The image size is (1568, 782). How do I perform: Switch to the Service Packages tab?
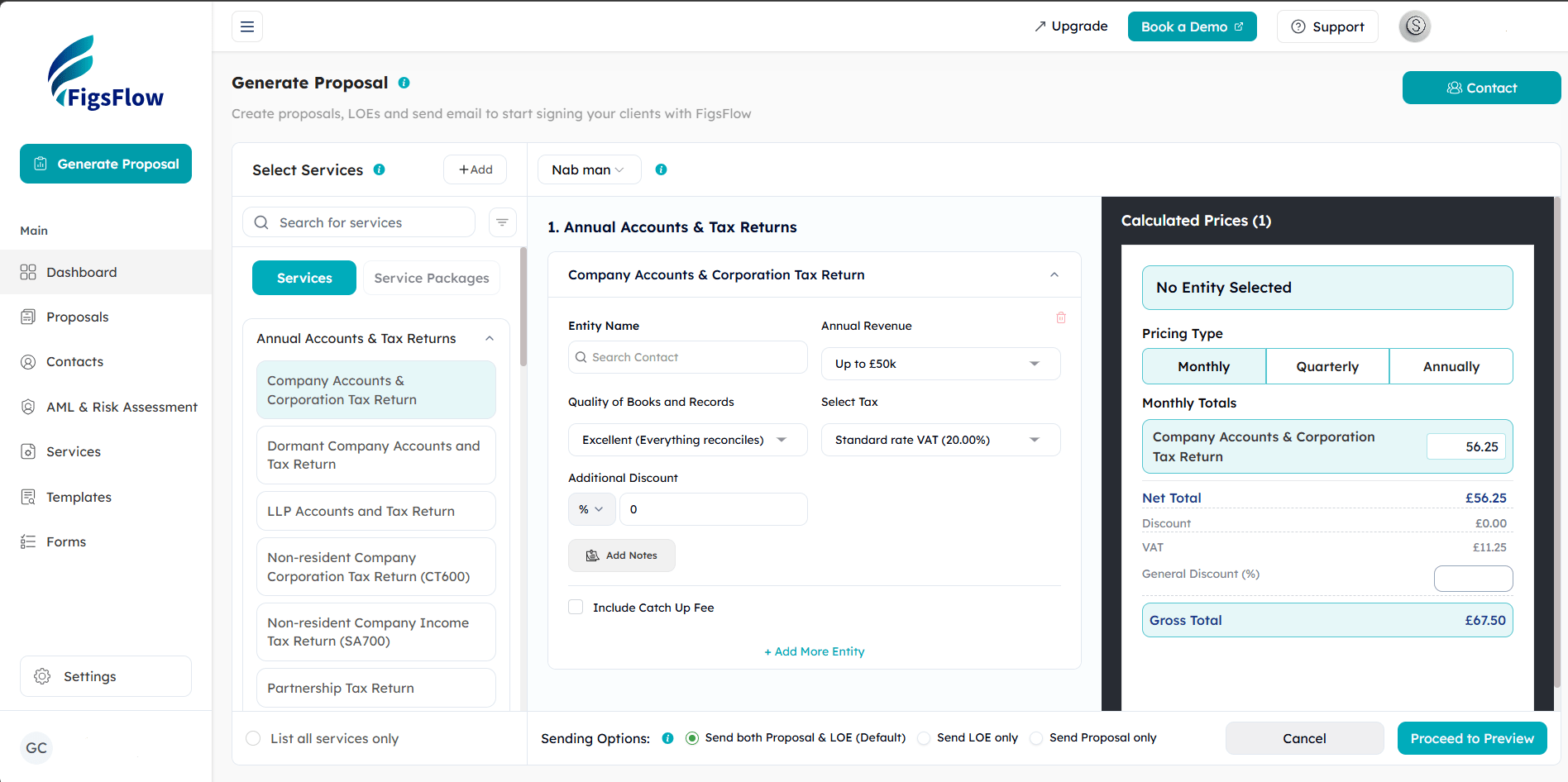pyautogui.click(x=432, y=278)
